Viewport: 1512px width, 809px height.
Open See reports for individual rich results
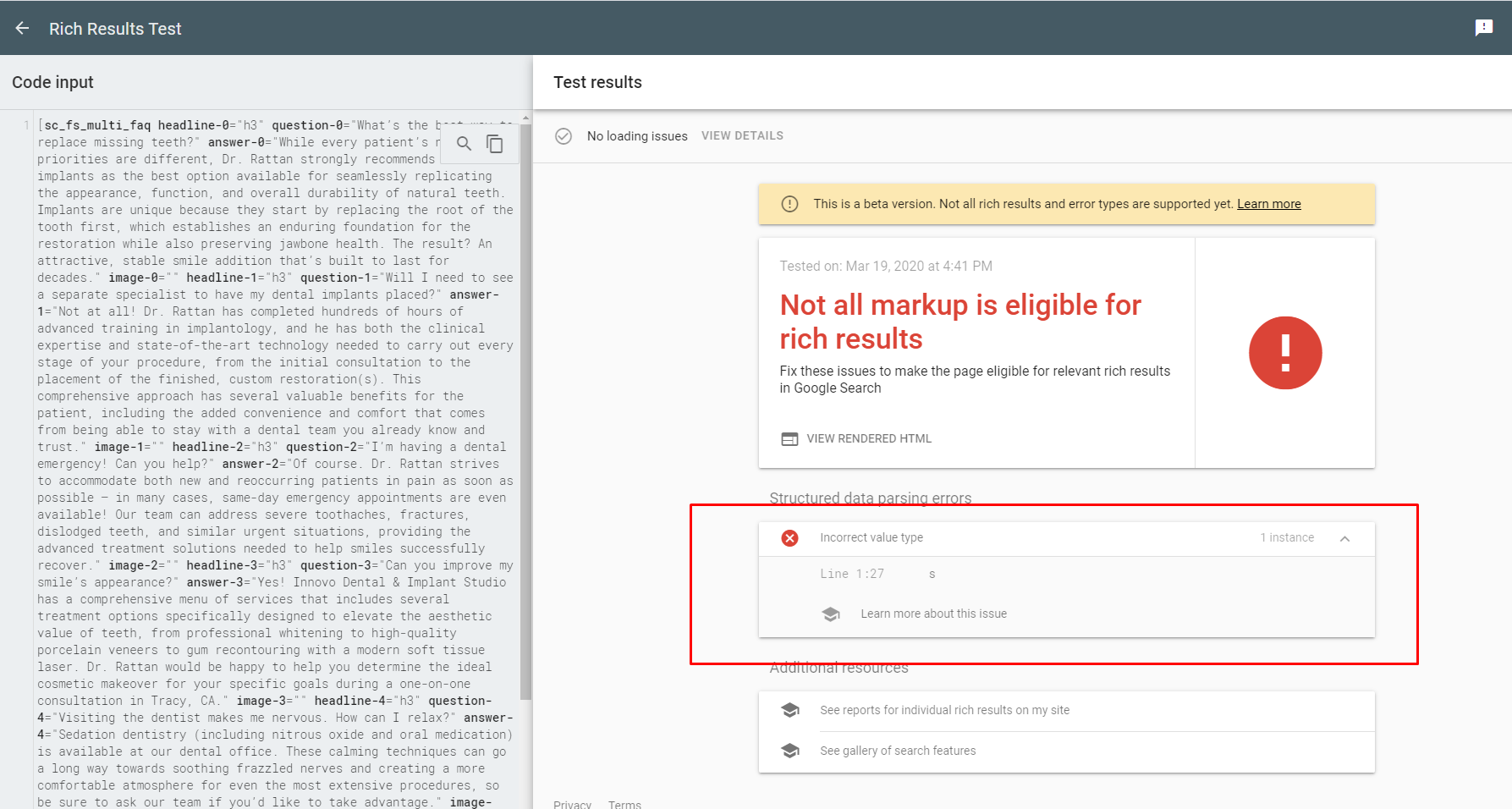944,710
